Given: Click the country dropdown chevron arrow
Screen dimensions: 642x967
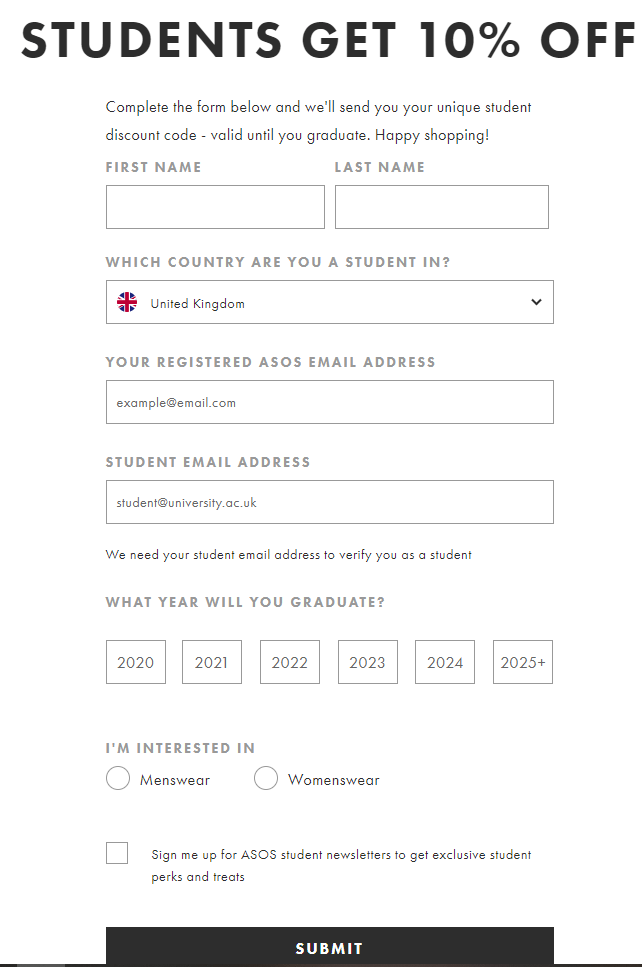Looking at the screenshot, I should [x=536, y=302].
